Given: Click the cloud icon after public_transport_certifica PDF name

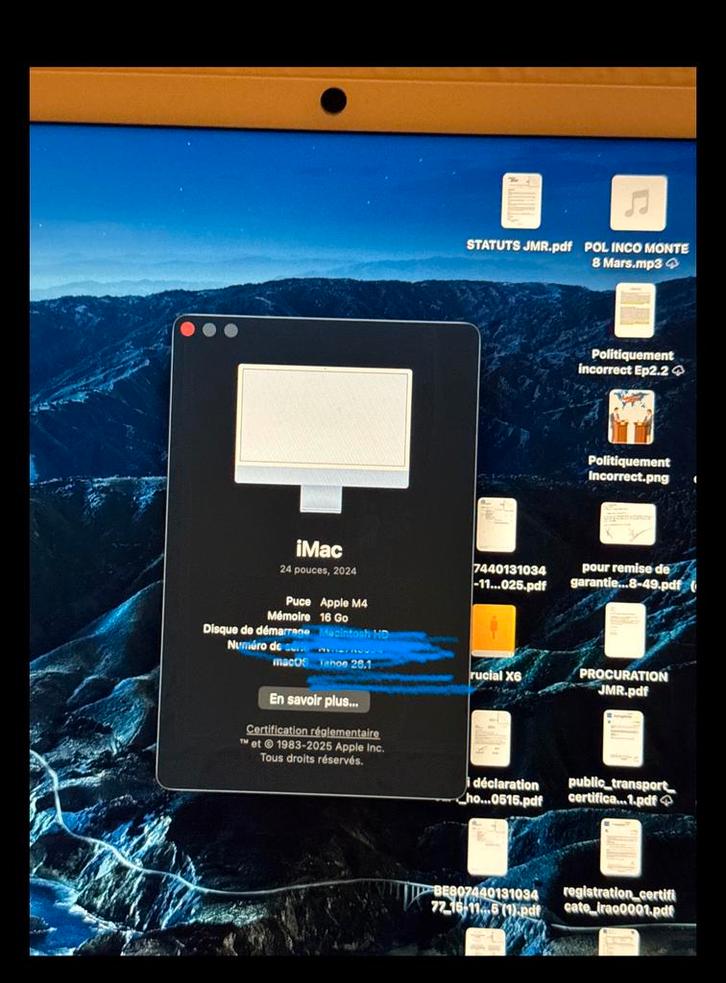Looking at the screenshot, I should (x=666, y=800).
